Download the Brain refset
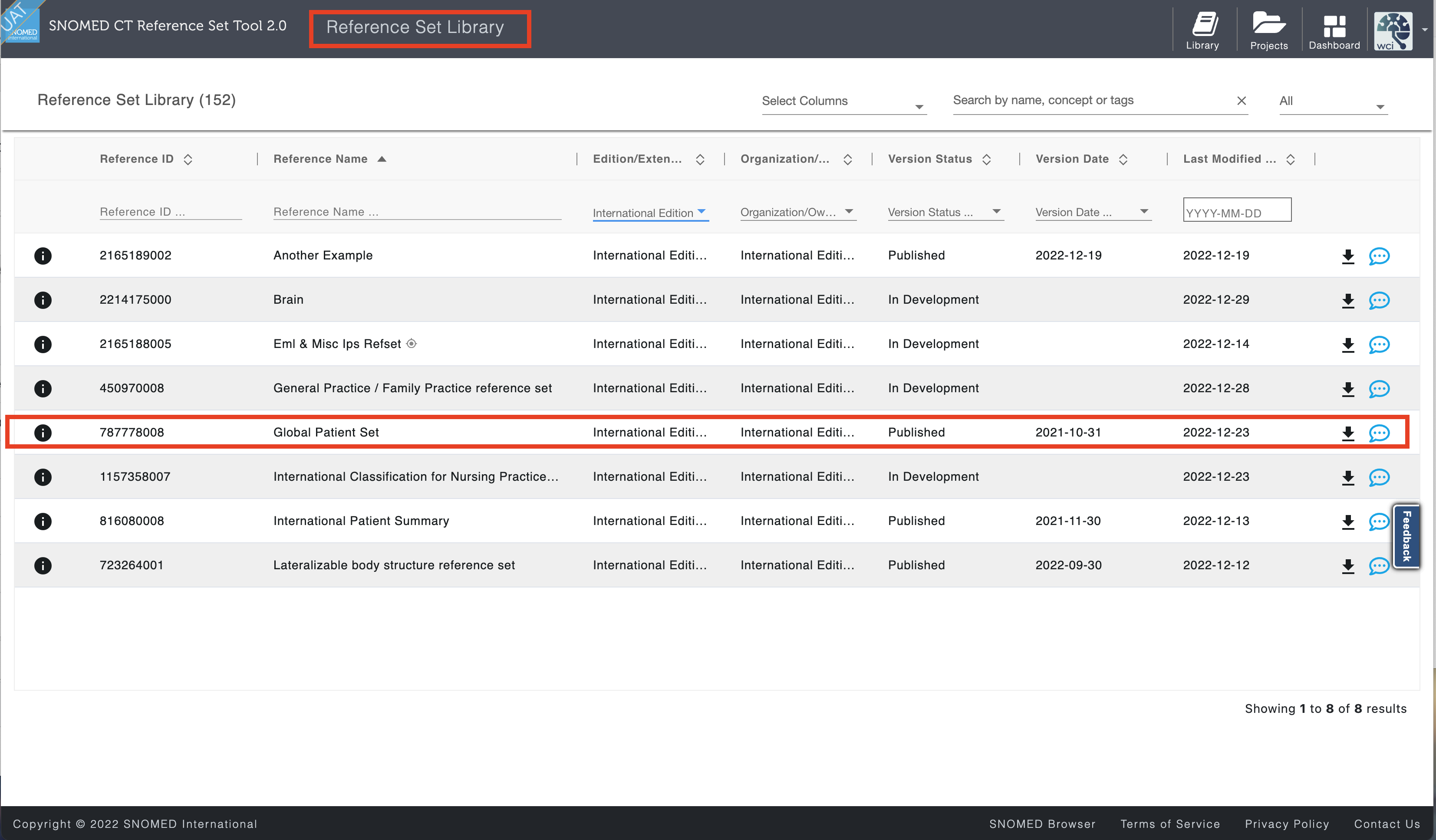The height and width of the screenshot is (840, 1436). point(1348,301)
